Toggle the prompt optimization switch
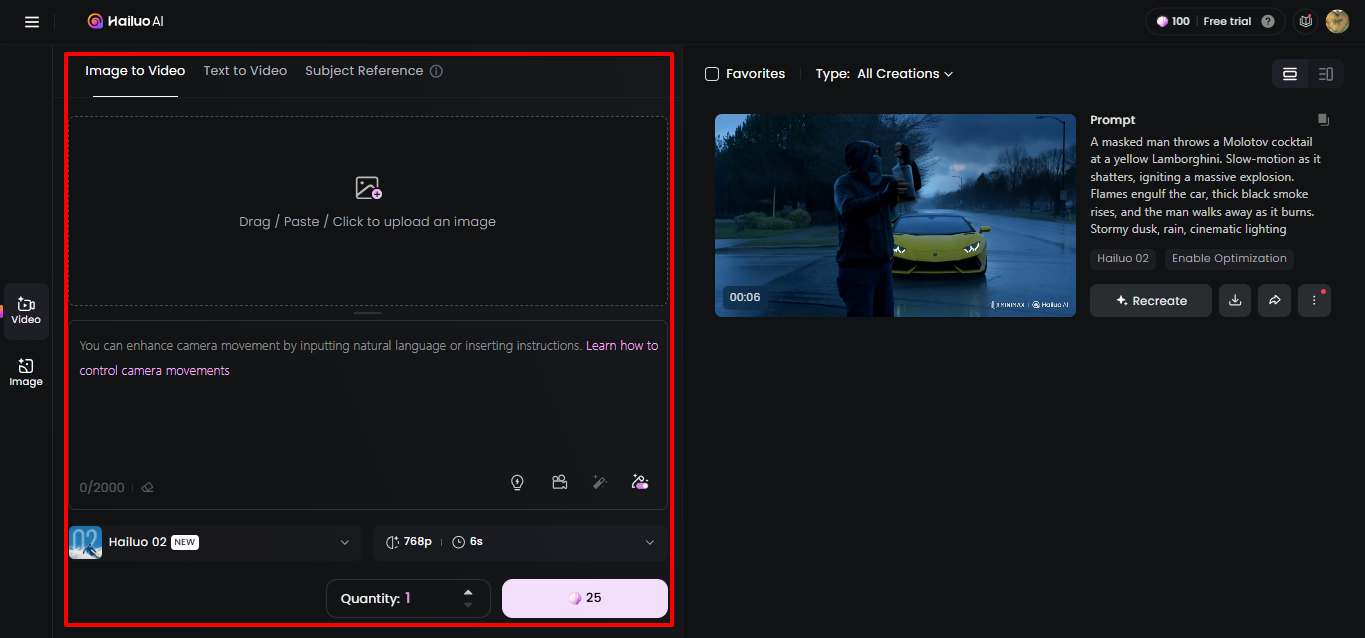Screen dimensions: 1365x638 point(641,482)
